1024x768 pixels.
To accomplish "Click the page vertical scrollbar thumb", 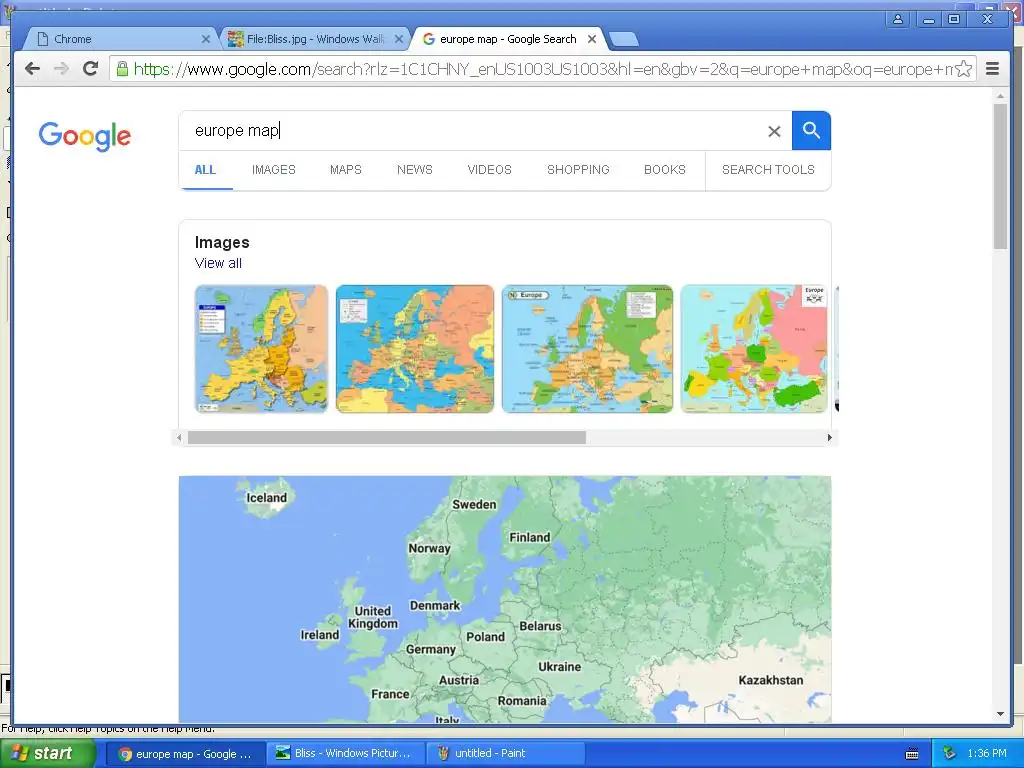I will point(1000,176).
